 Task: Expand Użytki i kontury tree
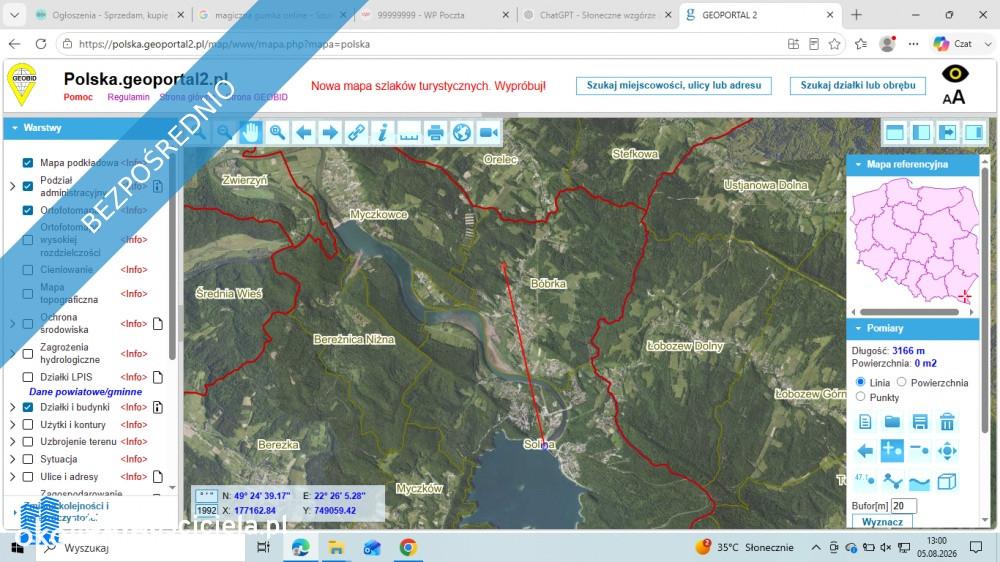[x=12, y=424]
